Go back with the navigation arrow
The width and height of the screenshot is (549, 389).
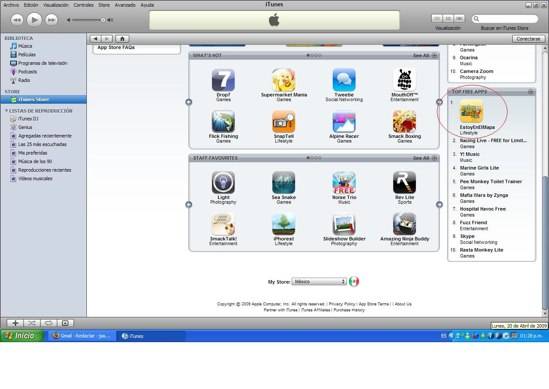(95, 39)
